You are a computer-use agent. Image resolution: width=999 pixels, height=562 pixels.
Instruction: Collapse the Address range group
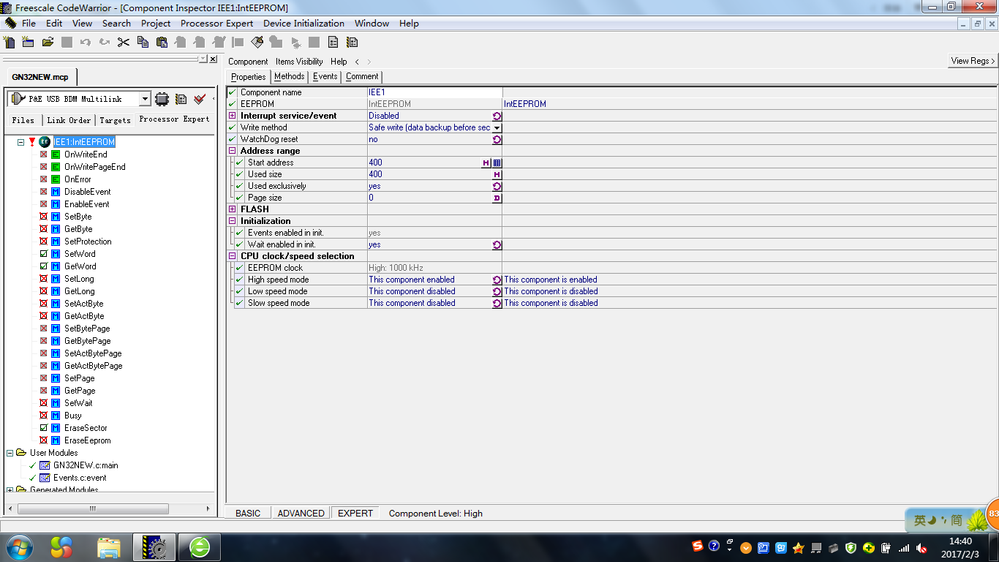coord(233,151)
